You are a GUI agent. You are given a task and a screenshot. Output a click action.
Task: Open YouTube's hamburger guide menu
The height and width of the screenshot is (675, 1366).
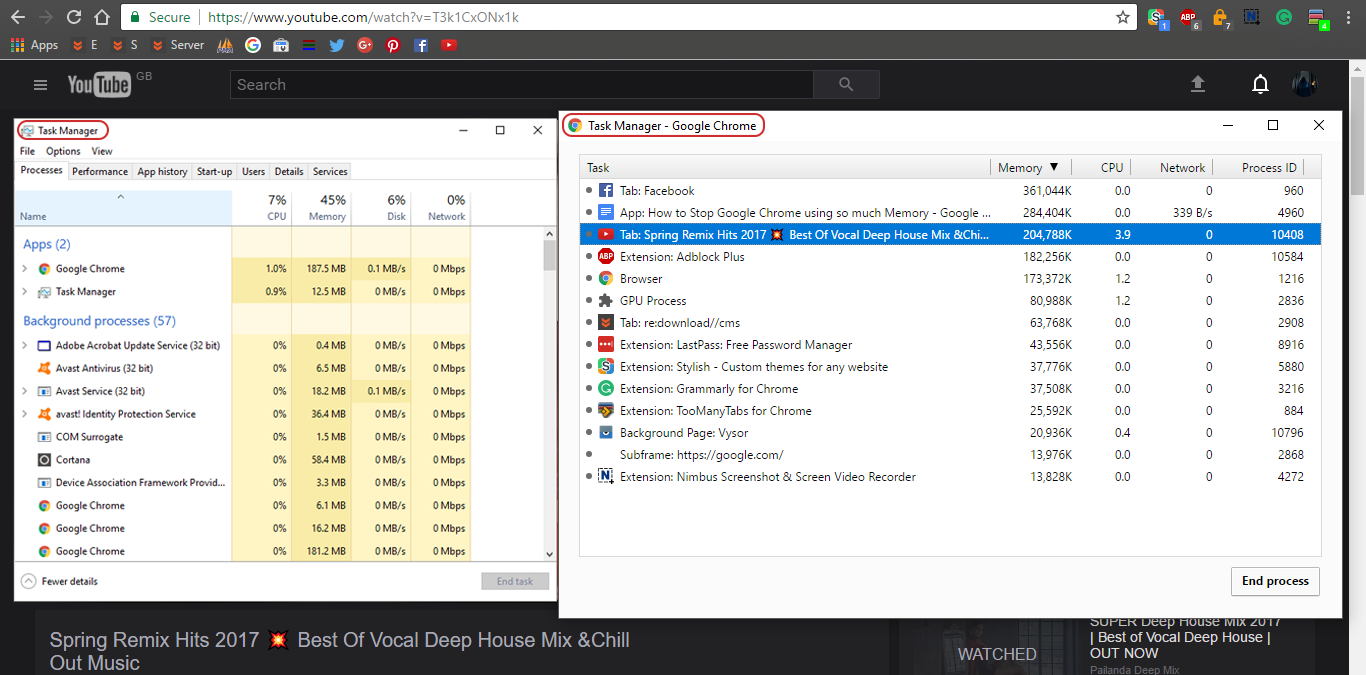click(41, 85)
